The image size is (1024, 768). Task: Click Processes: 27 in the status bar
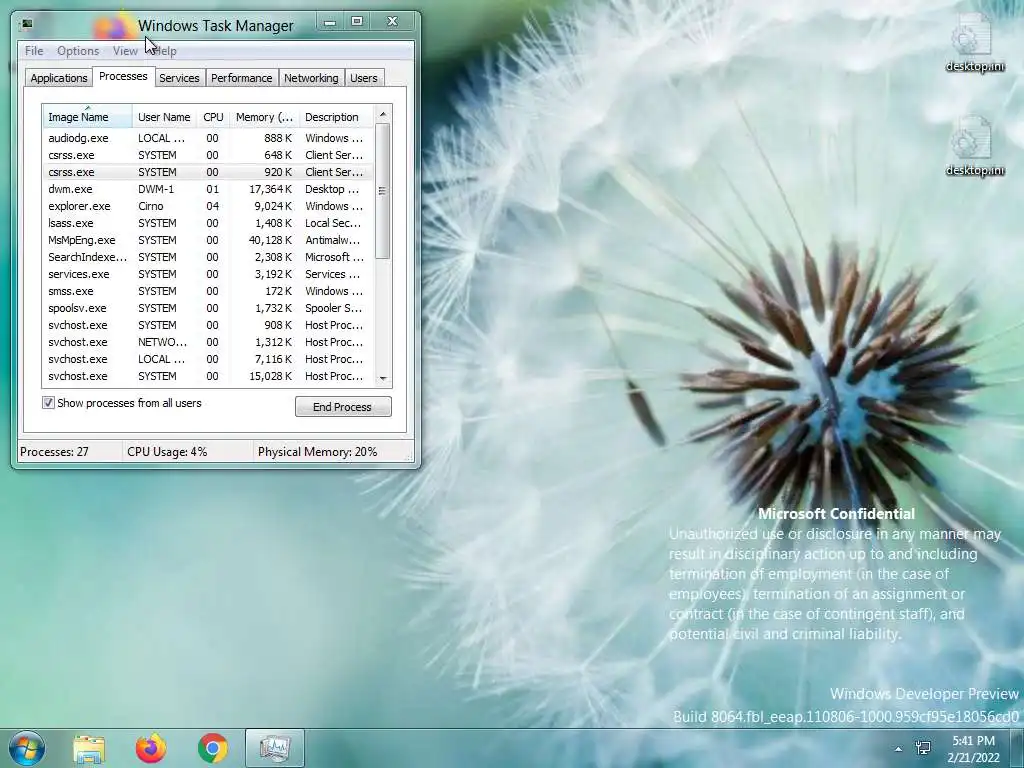coord(54,452)
